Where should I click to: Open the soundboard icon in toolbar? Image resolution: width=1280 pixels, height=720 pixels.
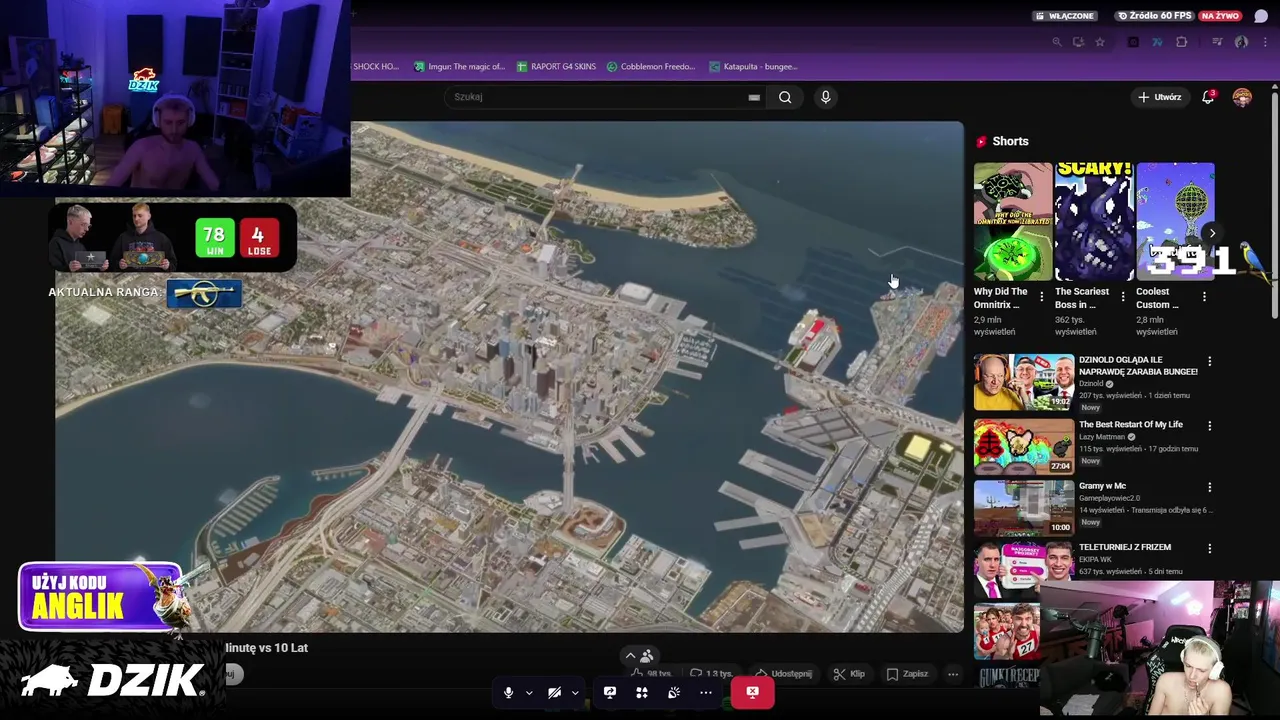673,692
